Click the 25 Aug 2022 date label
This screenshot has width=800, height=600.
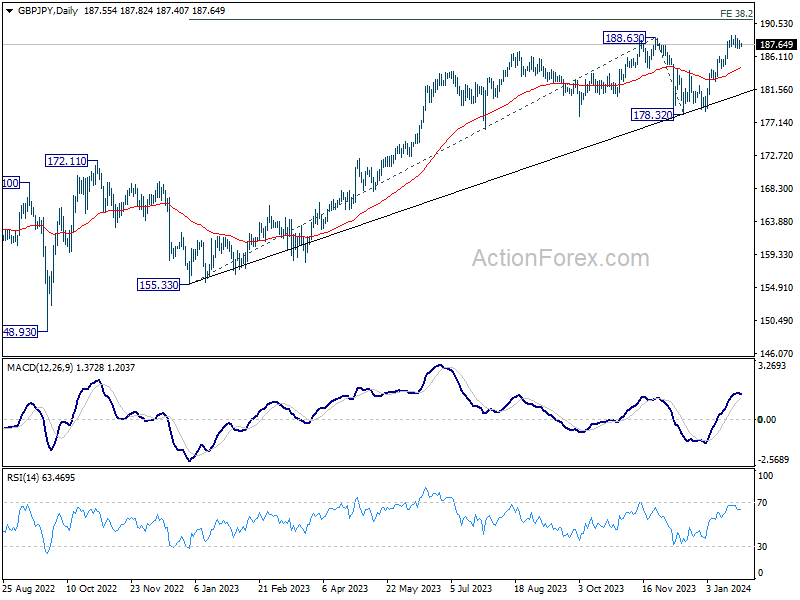(29, 588)
